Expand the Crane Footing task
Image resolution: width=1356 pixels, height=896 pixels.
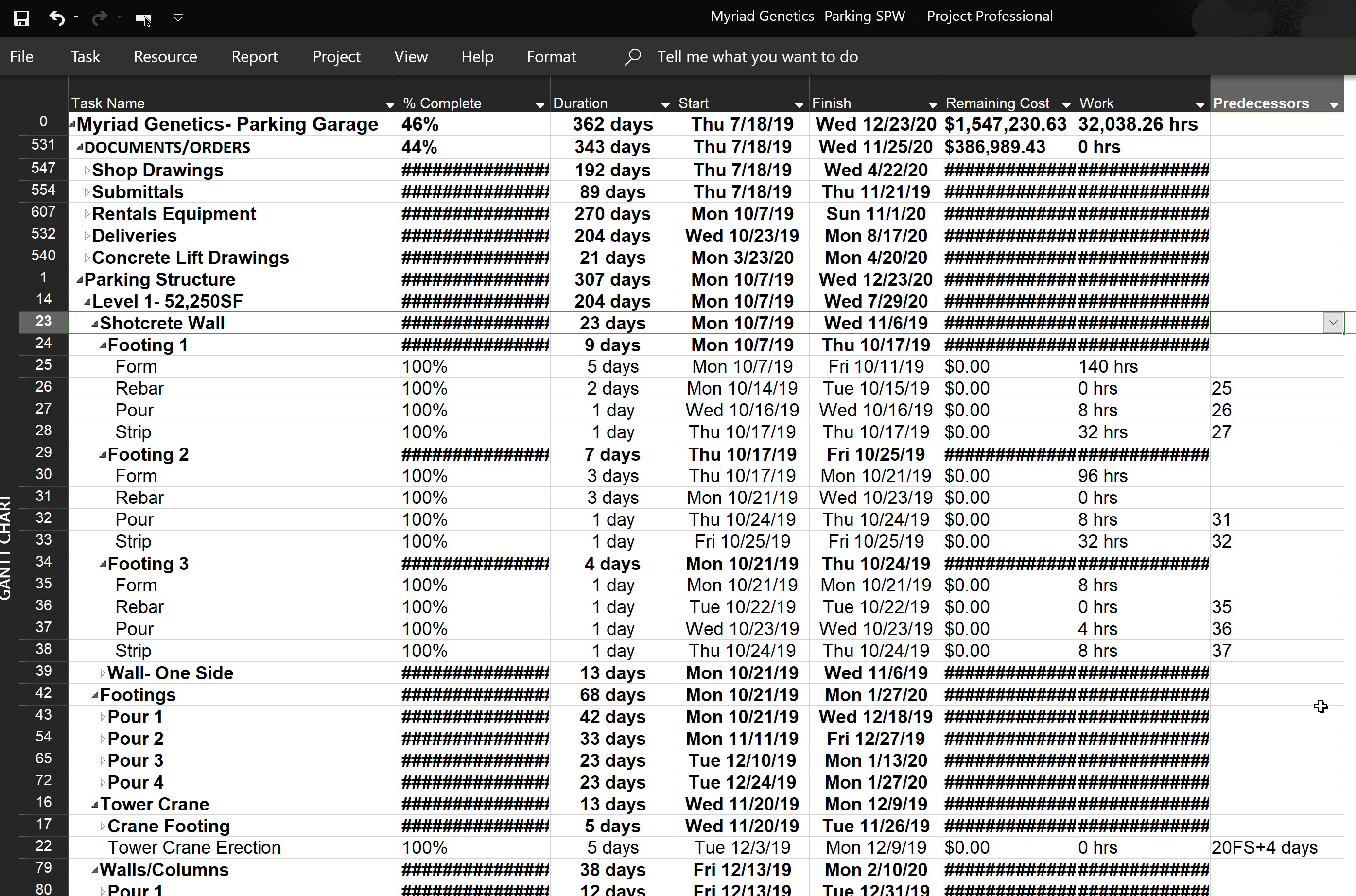(x=103, y=827)
